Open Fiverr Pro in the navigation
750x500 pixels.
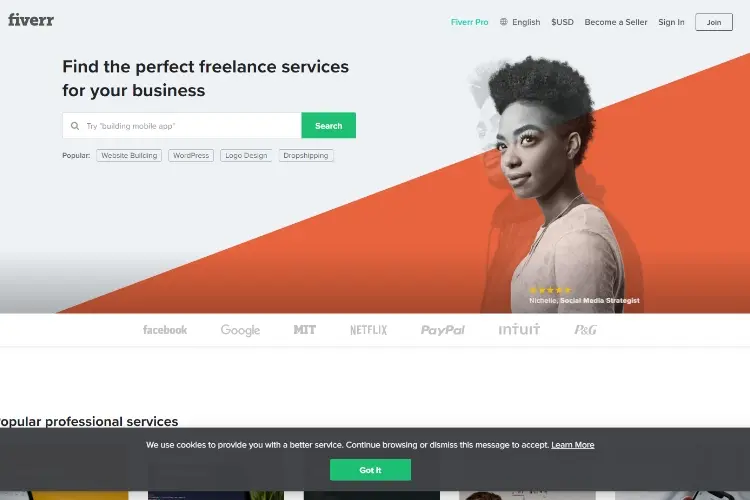(x=469, y=22)
